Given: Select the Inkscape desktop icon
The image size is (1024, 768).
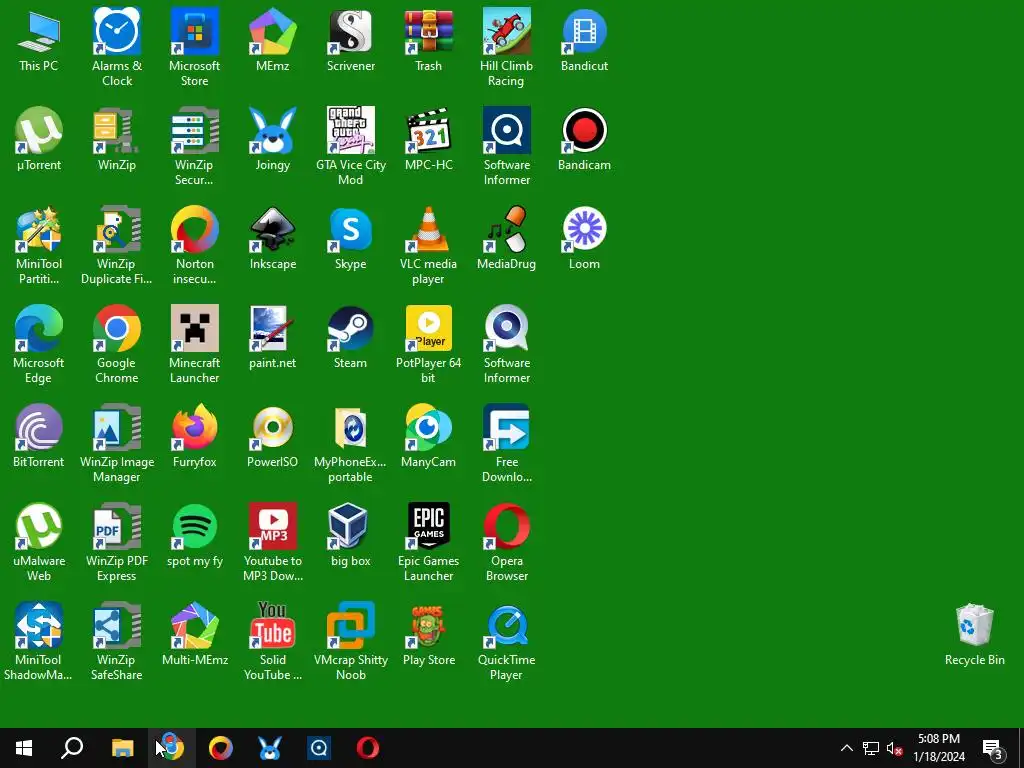Looking at the screenshot, I should click(272, 238).
